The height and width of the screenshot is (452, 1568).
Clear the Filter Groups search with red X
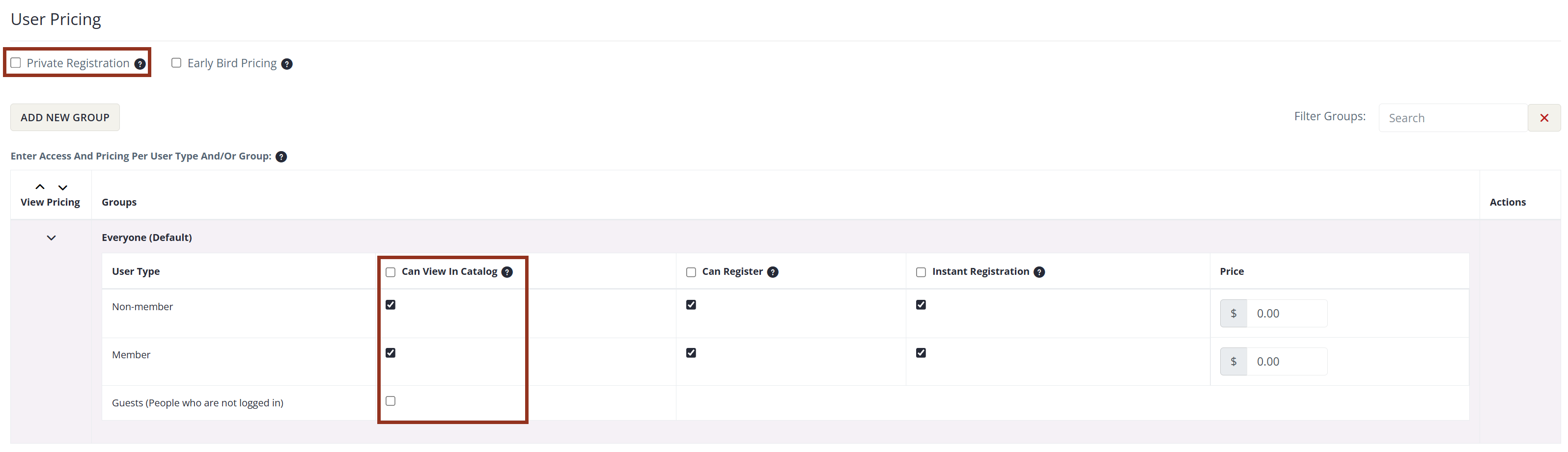click(x=1544, y=117)
